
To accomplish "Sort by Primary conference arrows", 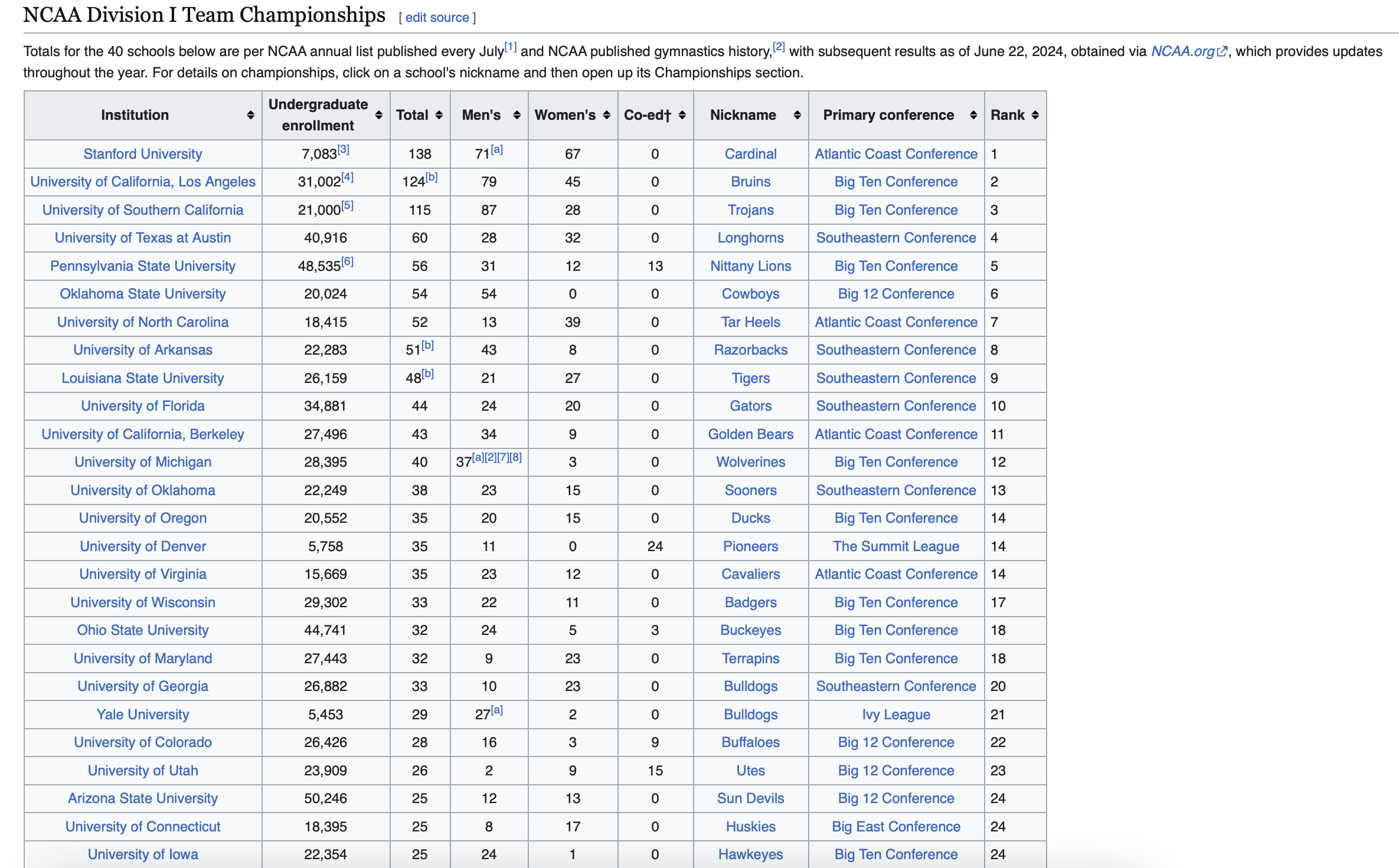I will point(973,115).
